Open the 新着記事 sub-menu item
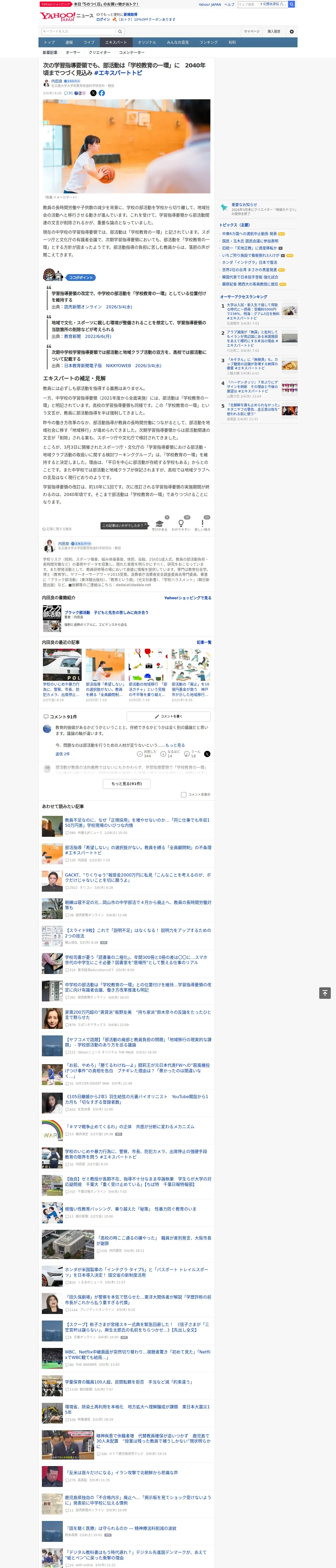This screenshot has height=1568, width=336. [x=50, y=52]
